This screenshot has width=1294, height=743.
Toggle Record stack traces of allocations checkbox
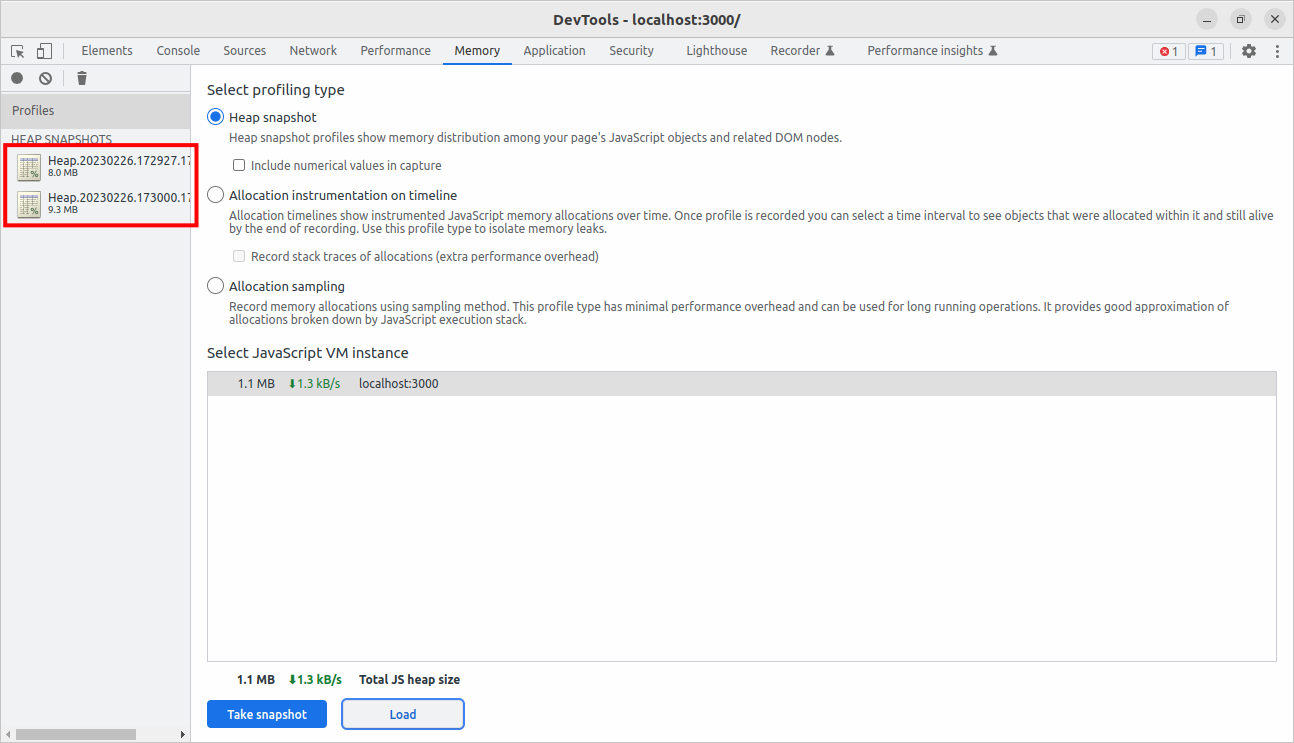pyautogui.click(x=239, y=257)
